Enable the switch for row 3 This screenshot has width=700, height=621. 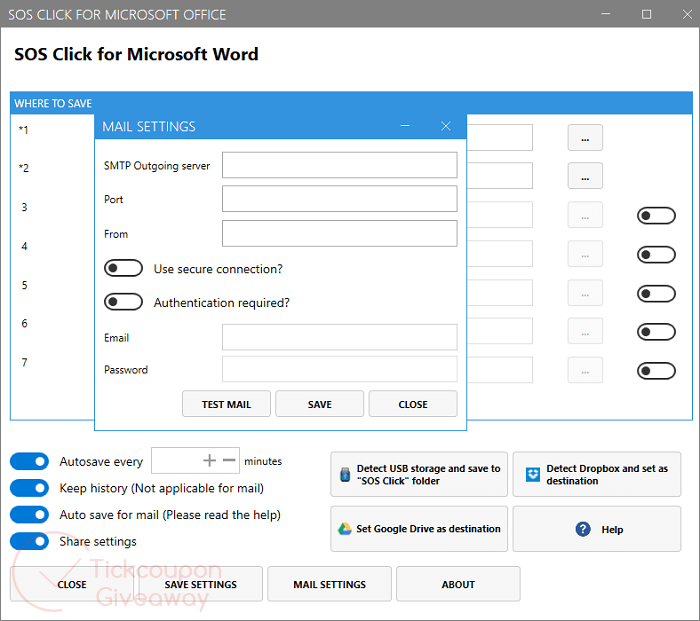point(656,216)
